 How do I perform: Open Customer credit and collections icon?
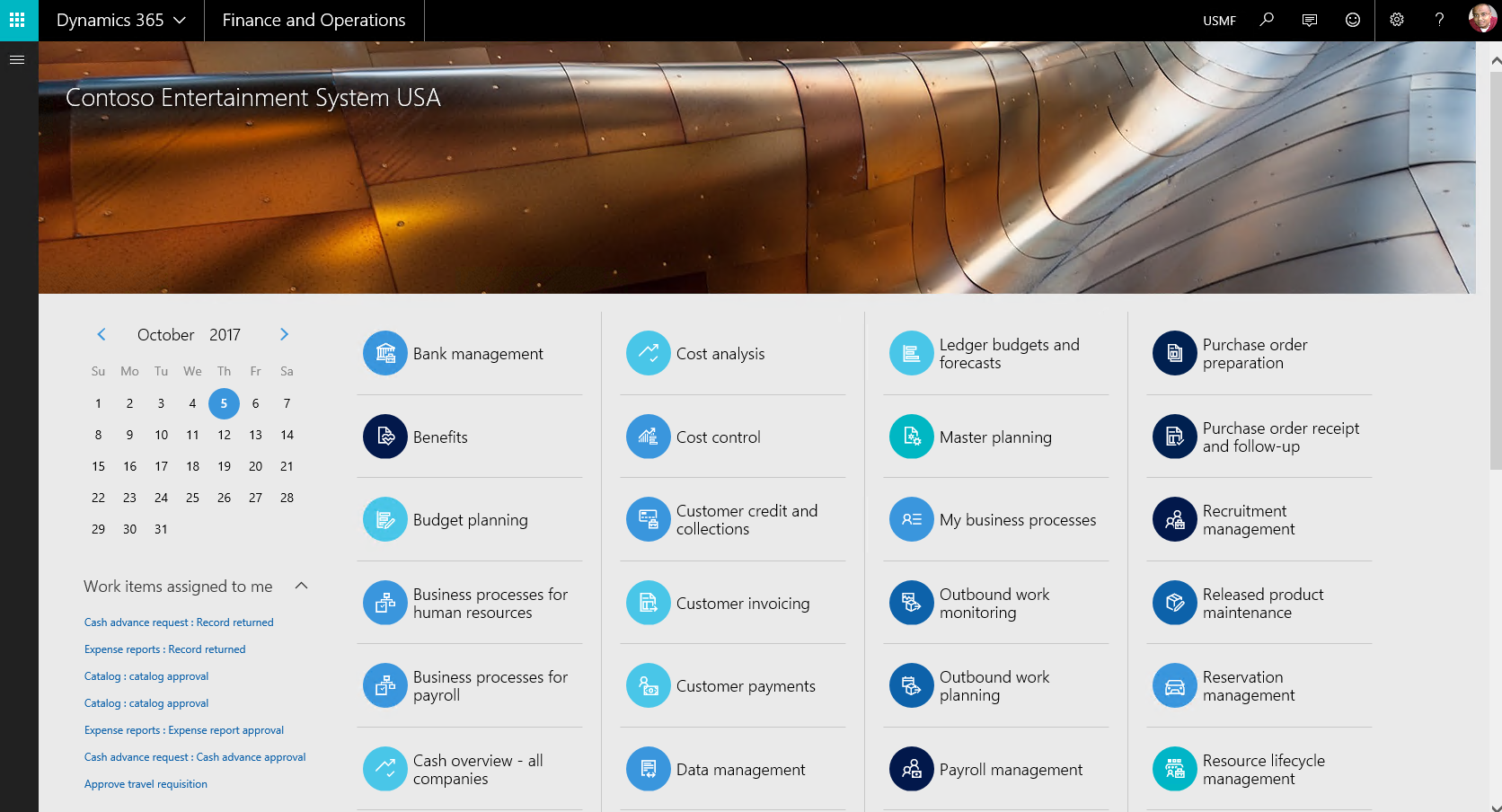pyautogui.click(x=649, y=519)
